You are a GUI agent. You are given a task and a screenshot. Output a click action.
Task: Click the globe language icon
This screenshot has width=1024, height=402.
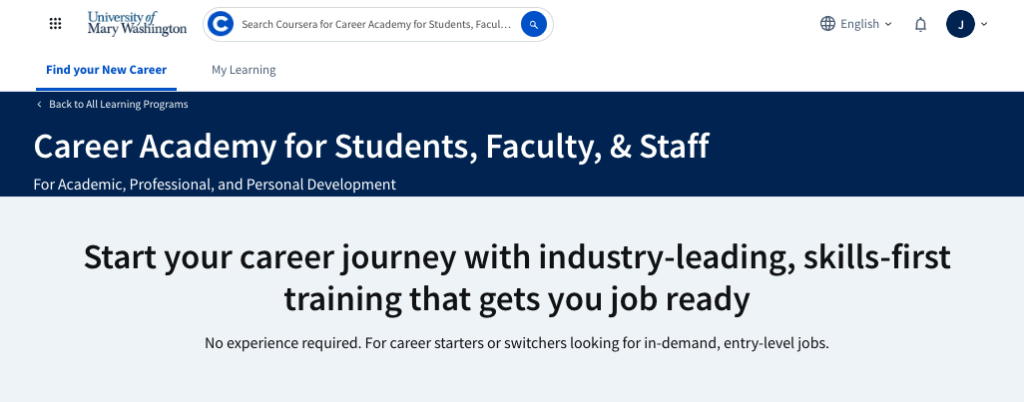coord(827,24)
